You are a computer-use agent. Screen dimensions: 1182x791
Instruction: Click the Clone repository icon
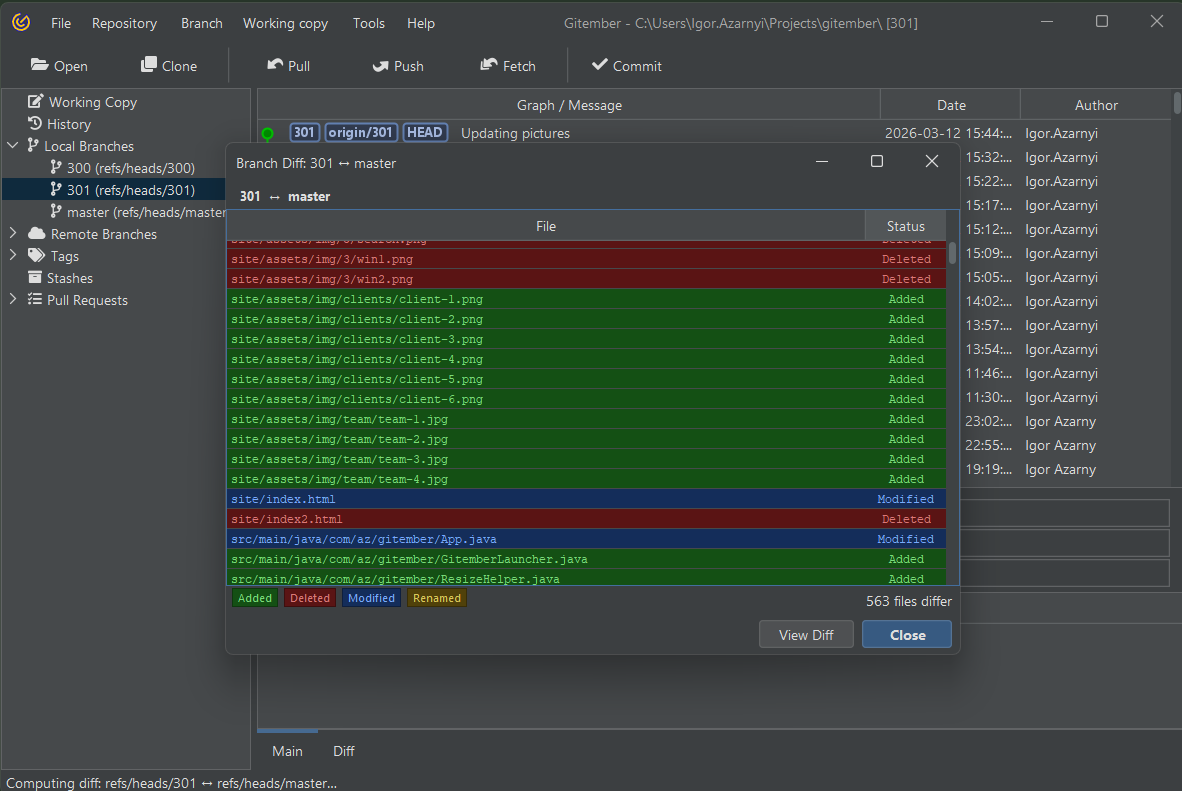[x=149, y=65]
